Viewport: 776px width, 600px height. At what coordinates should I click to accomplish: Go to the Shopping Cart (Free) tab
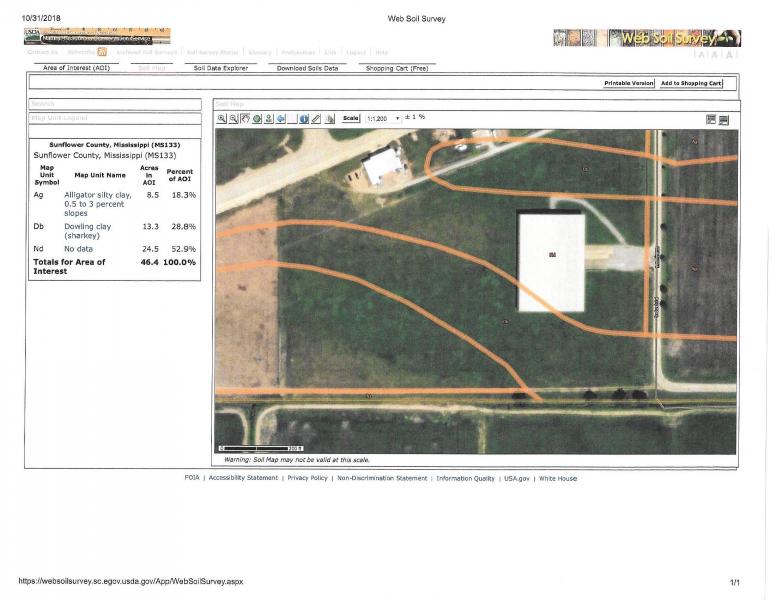click(396, 68)
